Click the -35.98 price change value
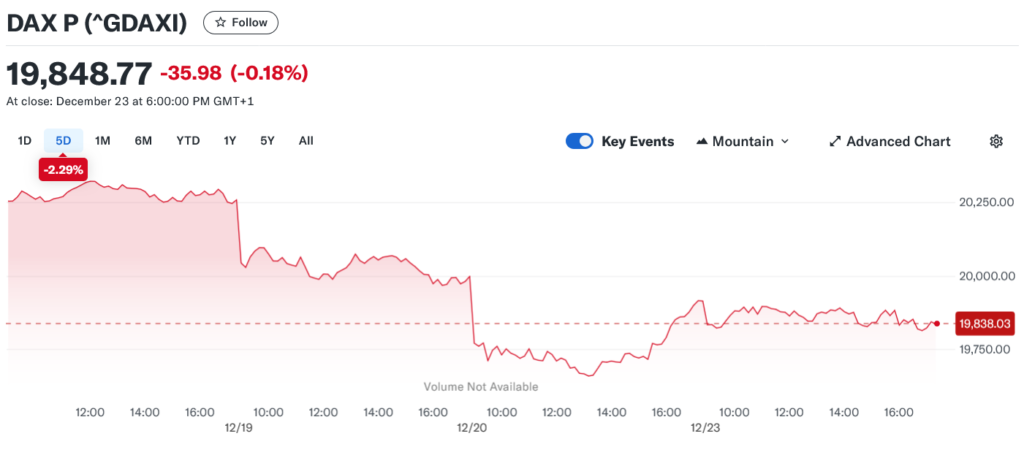 pyautogui.click(x=191, y=73)
